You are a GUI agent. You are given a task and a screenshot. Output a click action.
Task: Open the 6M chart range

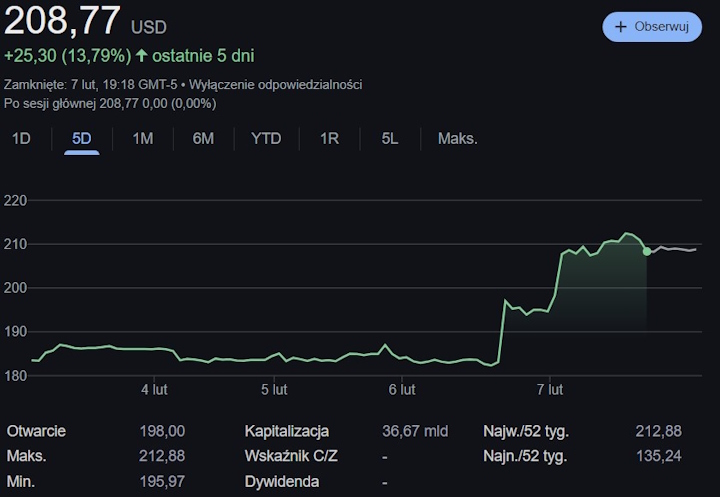203,139
